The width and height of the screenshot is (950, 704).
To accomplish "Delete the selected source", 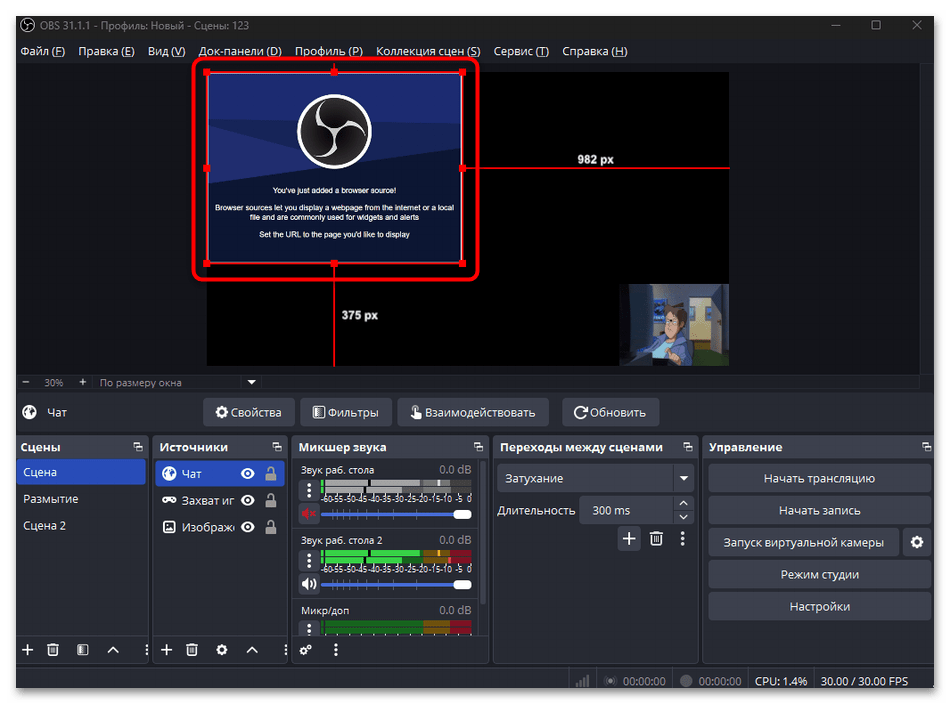I will [x=192, y=650].
